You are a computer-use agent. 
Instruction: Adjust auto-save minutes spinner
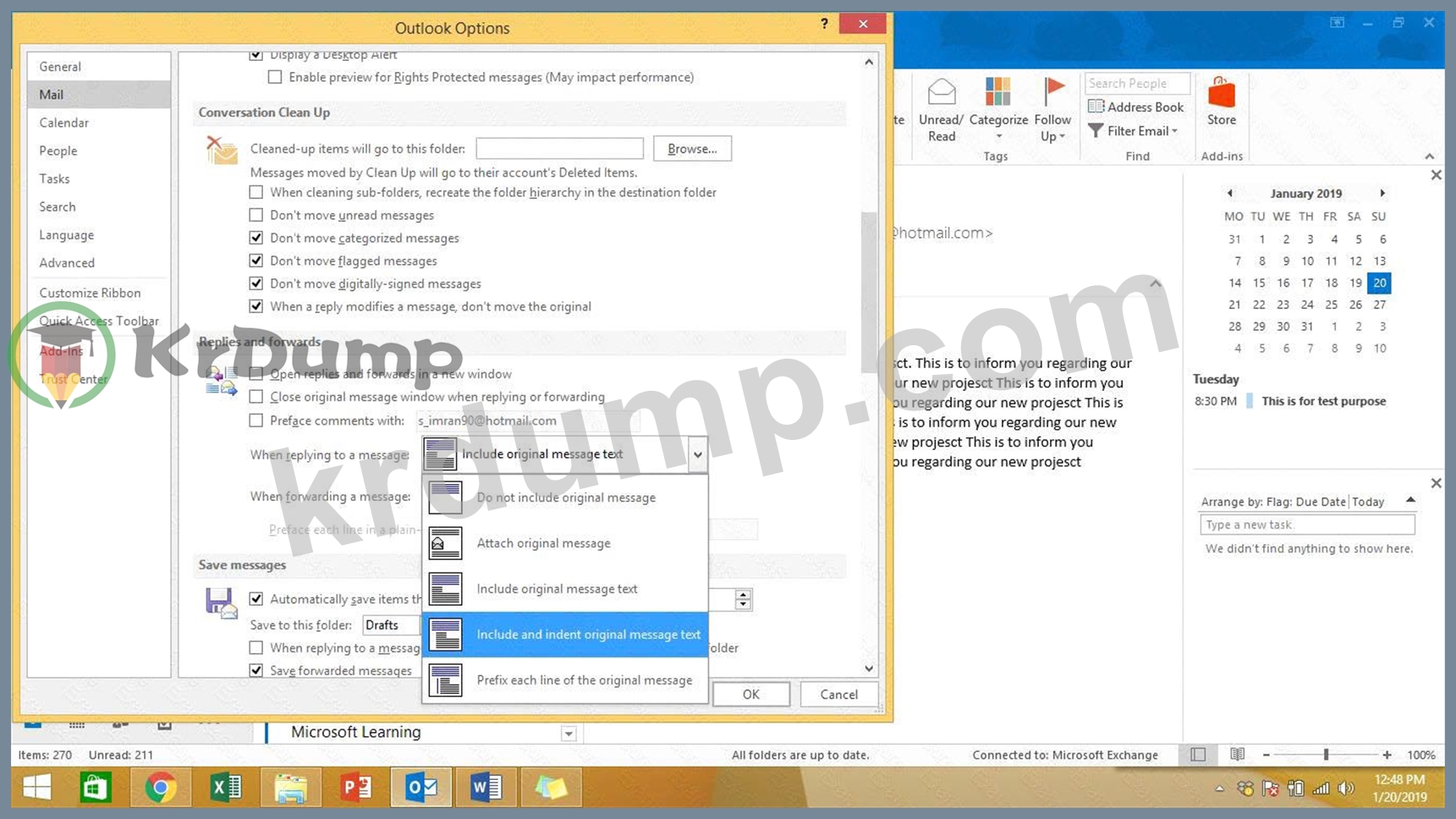coord(743,599)
